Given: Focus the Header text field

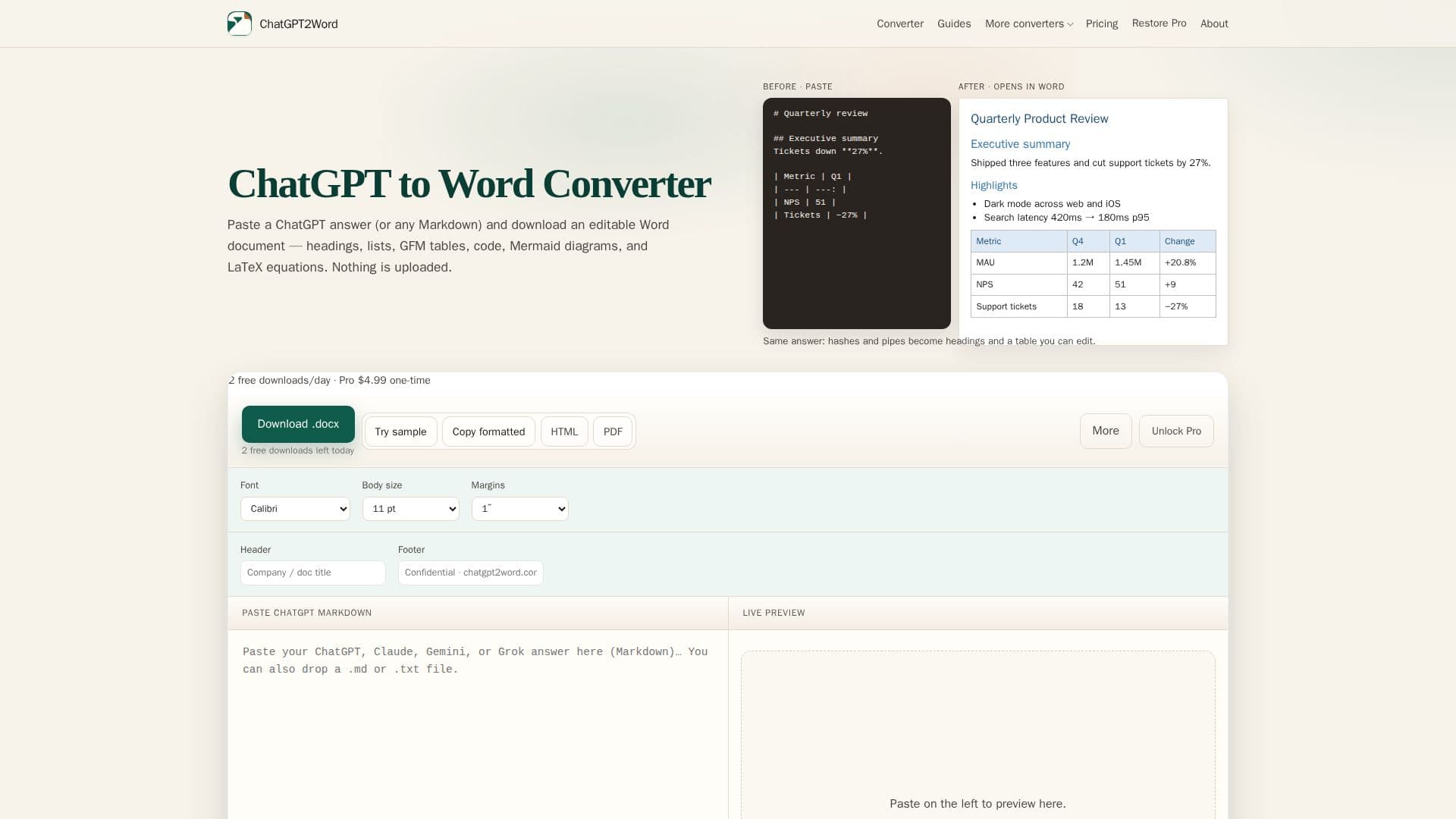Looking at the screenshot, I should pos(312,573).
